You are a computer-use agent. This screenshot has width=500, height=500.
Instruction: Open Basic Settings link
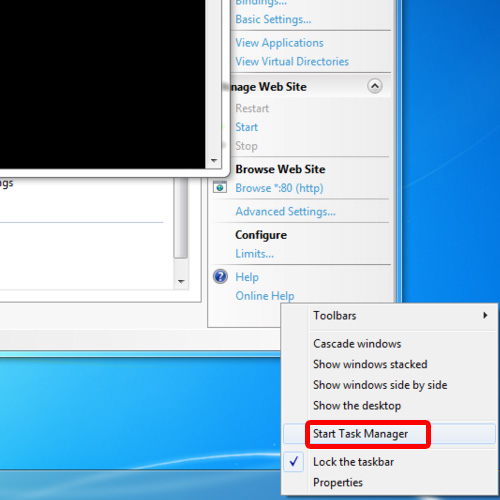[273, 19]
